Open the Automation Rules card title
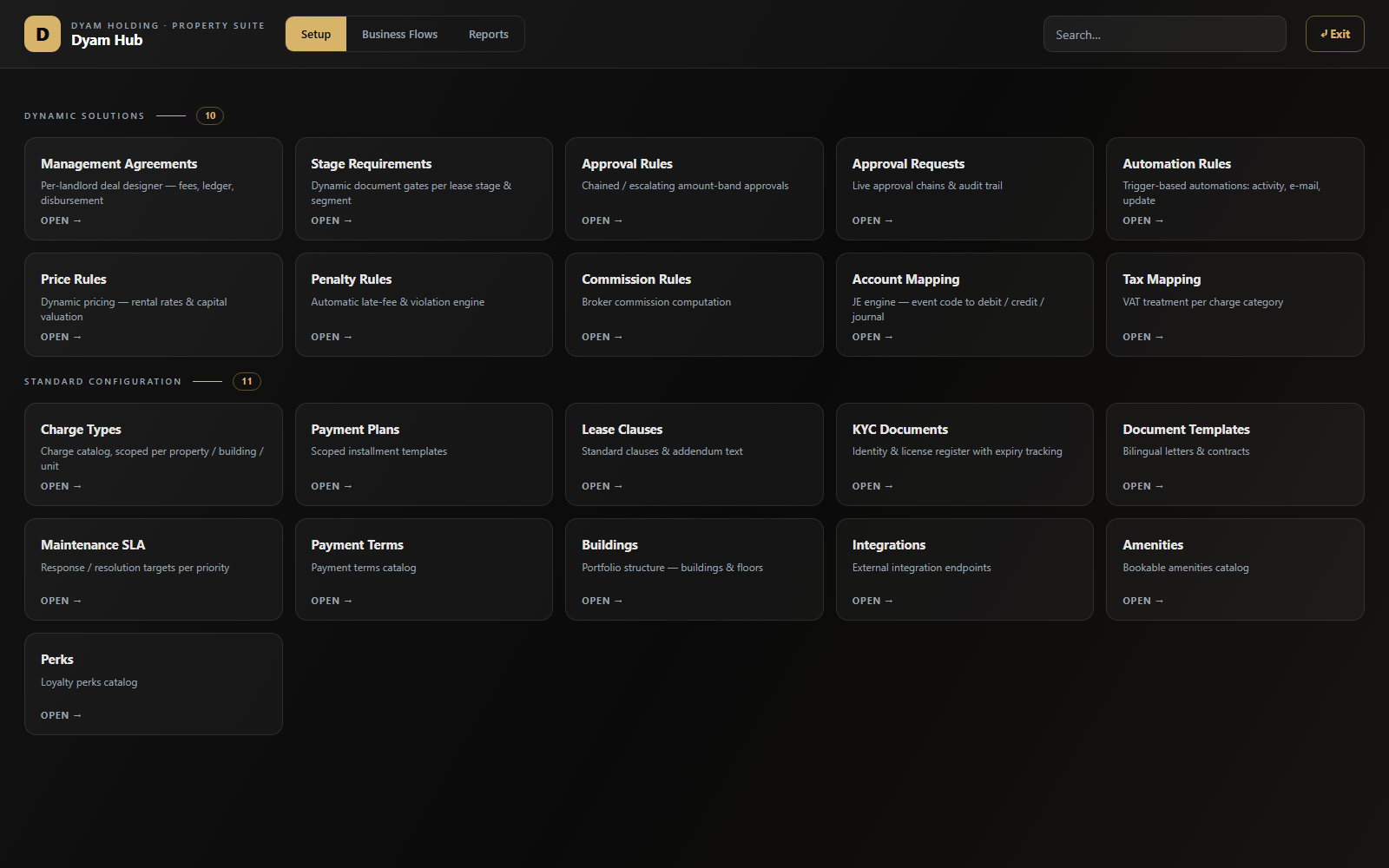The width and height of the screenshot is (1389, 868). [1176, 164]
